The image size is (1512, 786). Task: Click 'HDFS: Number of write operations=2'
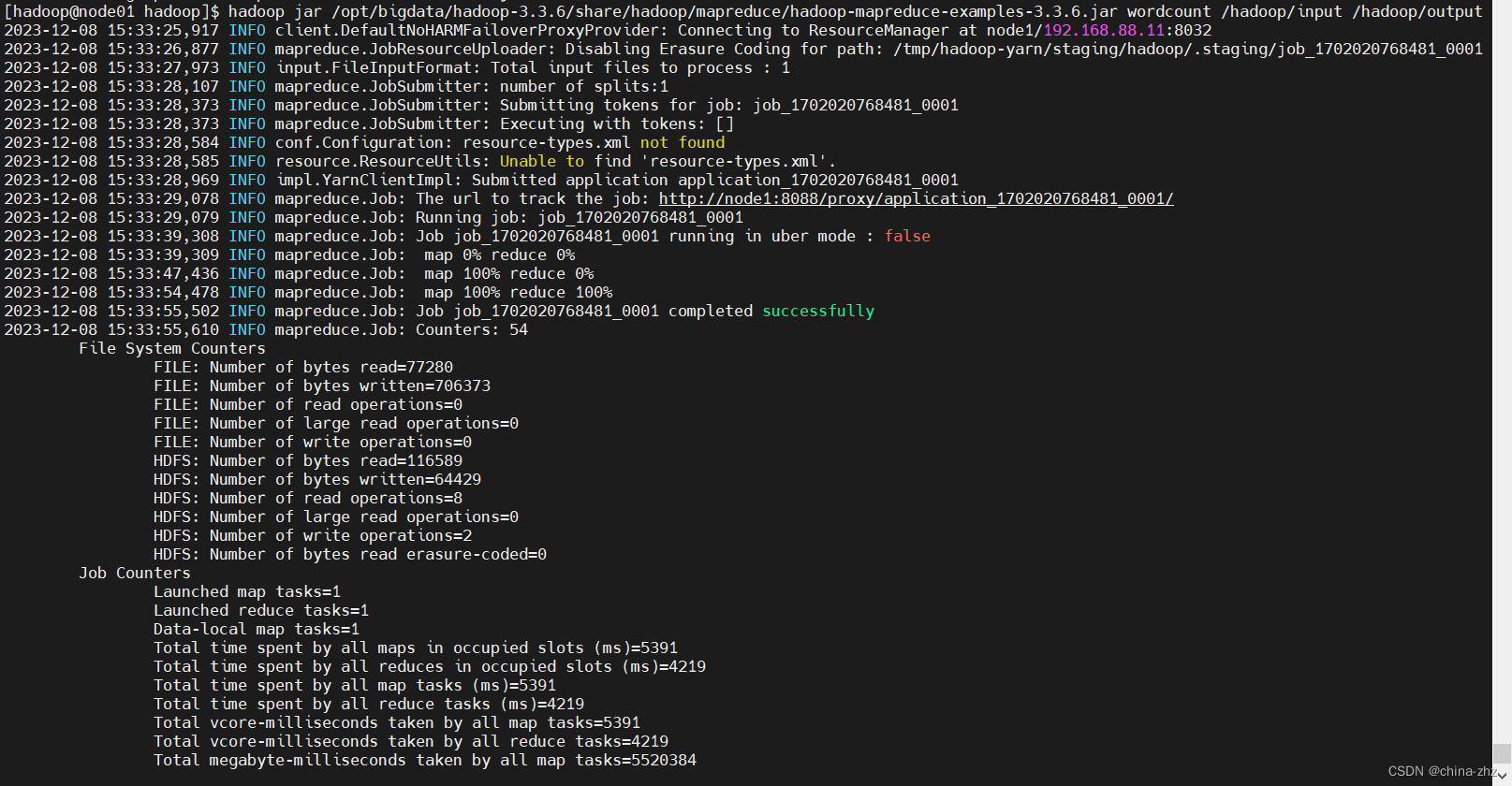tap(313, 535)
